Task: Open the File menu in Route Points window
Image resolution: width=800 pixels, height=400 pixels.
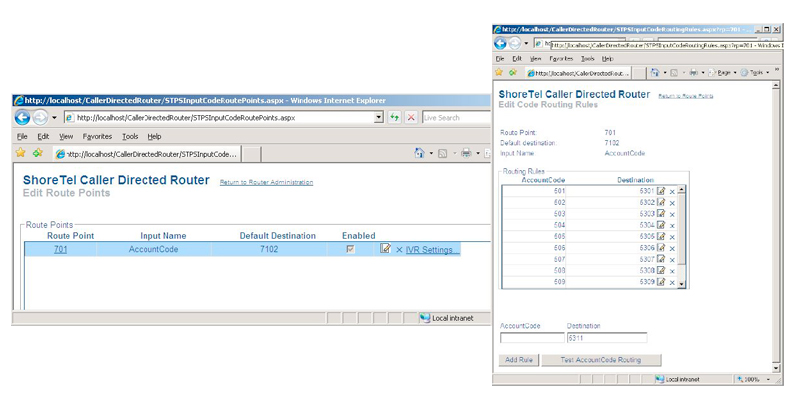Action: [22, 136]
